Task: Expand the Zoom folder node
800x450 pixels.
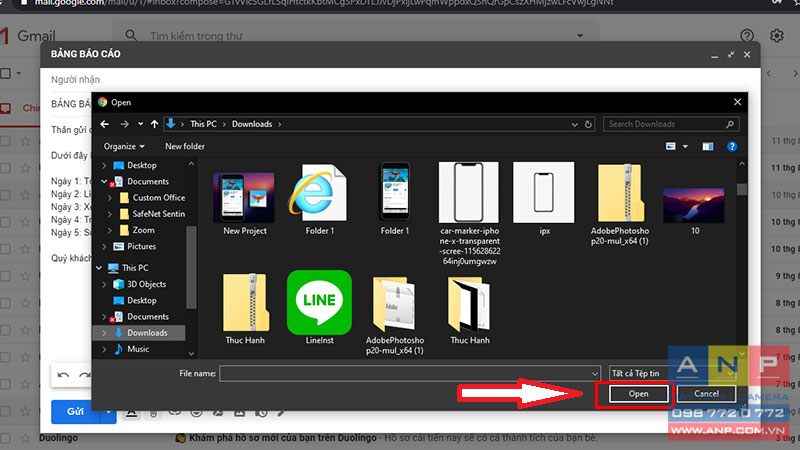Action: 110,230
